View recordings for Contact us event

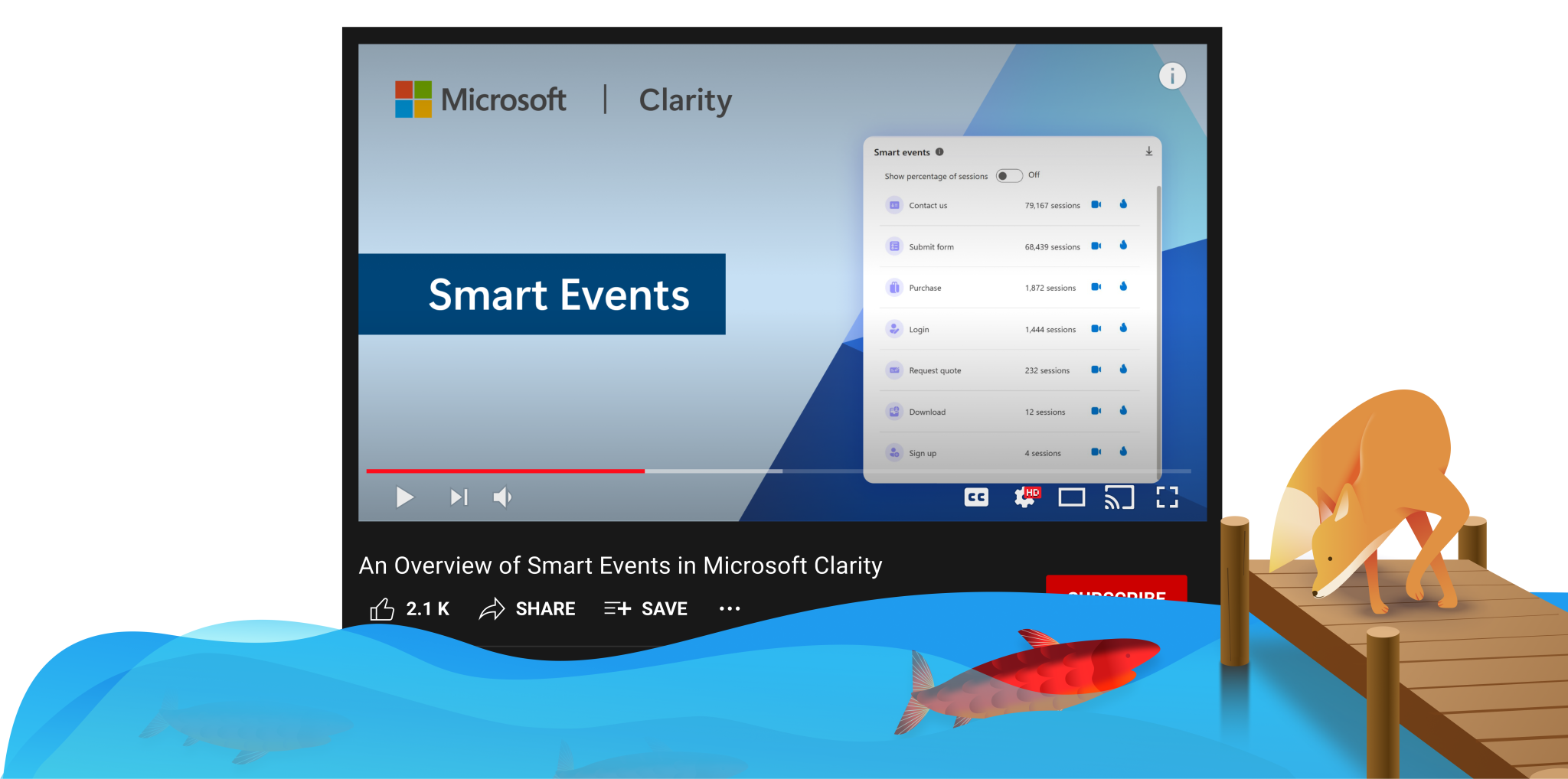(1096, 204)
